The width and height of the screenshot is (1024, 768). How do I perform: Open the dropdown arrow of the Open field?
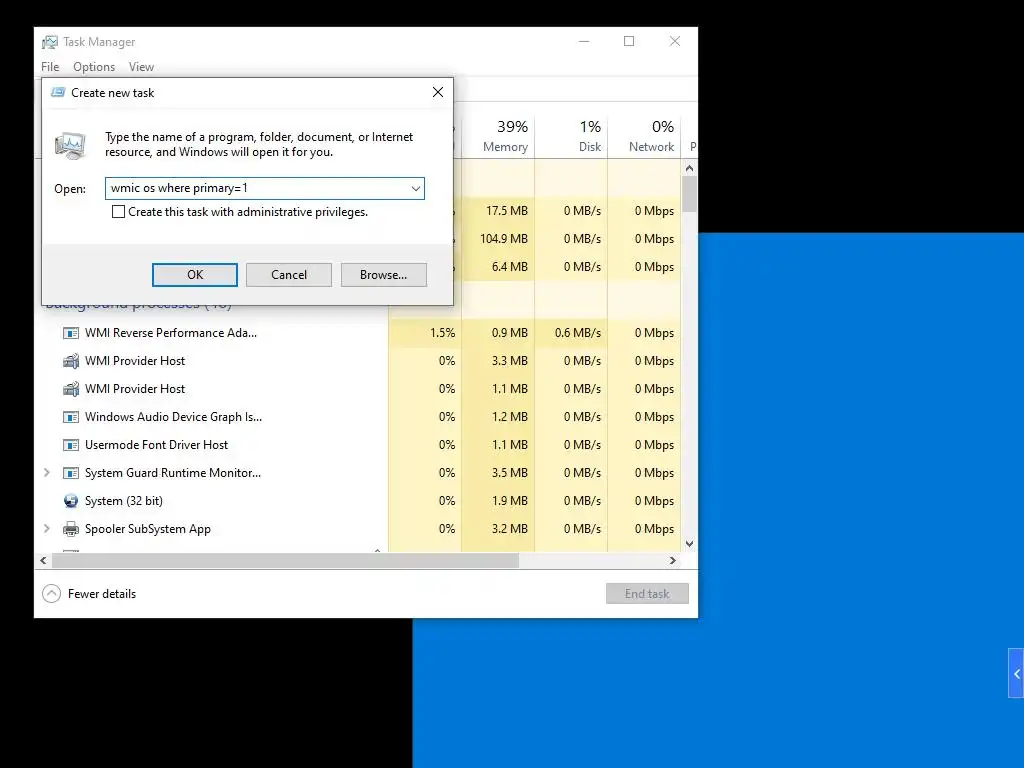pos(415,189)
